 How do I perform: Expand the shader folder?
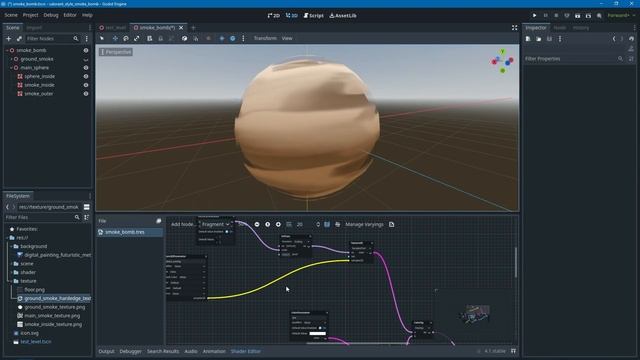11,272
